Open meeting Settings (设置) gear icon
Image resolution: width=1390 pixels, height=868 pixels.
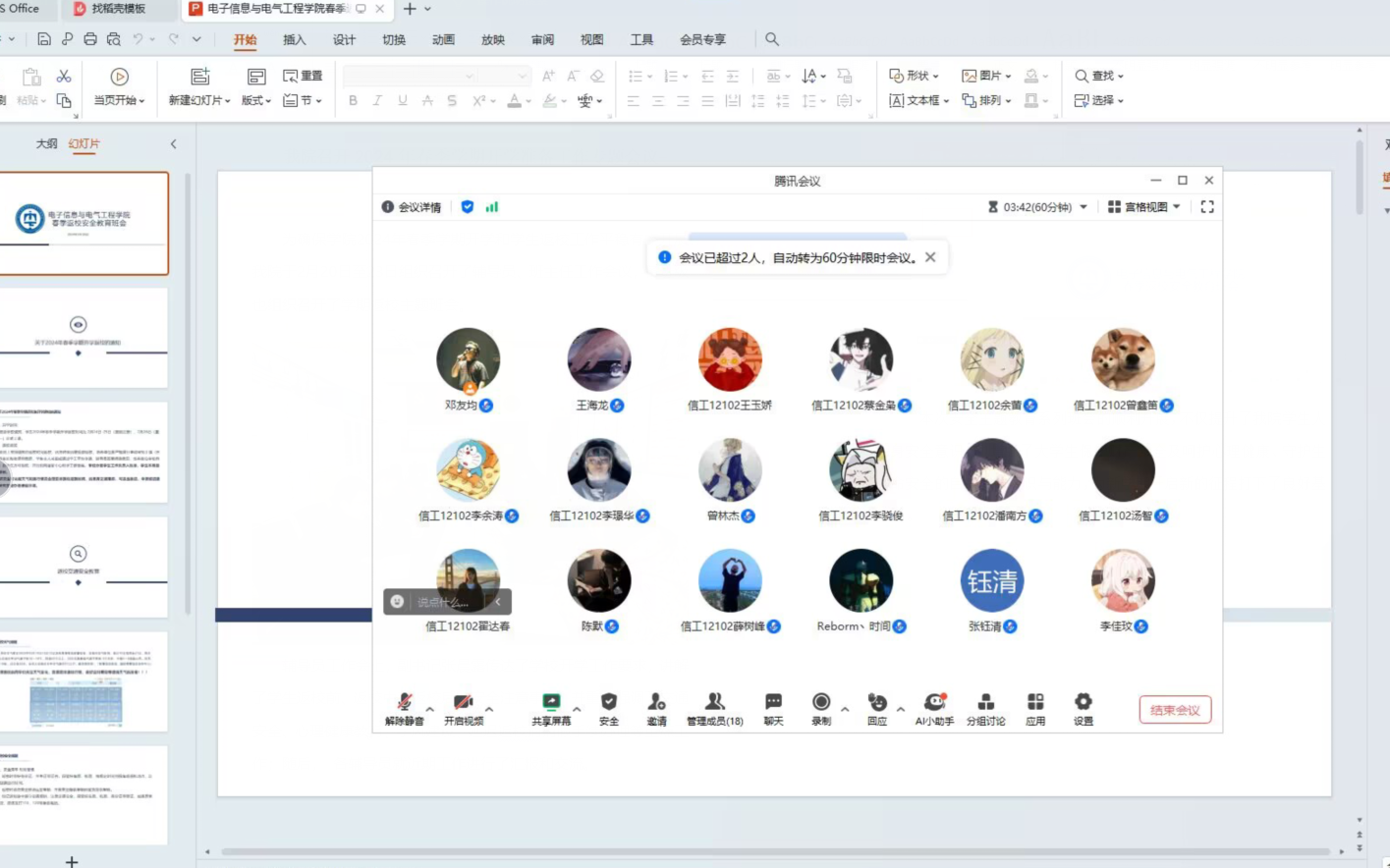pos(1083,703)
